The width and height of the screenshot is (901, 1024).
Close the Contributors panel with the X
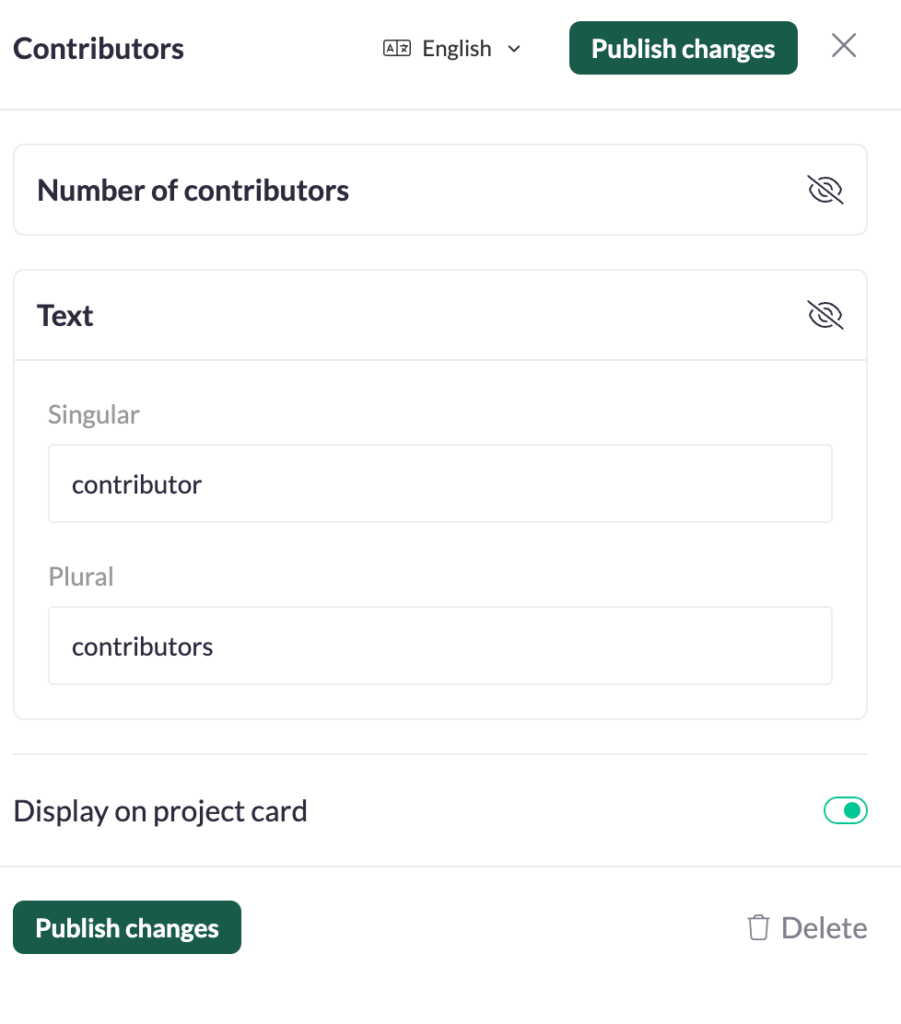pos(844,46)
